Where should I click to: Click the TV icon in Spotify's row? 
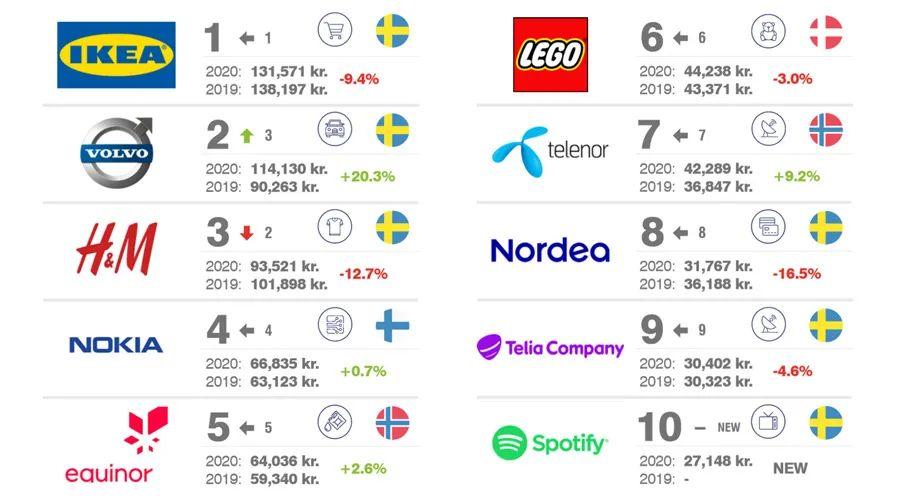pos(769,422)
